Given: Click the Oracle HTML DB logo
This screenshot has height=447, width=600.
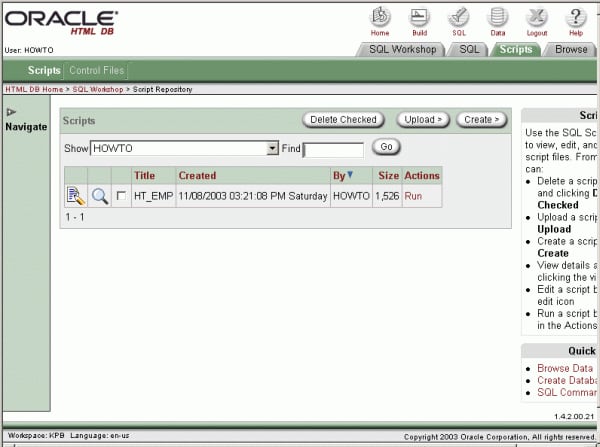Looking at the screenshot, I should [x=61, y=23].
